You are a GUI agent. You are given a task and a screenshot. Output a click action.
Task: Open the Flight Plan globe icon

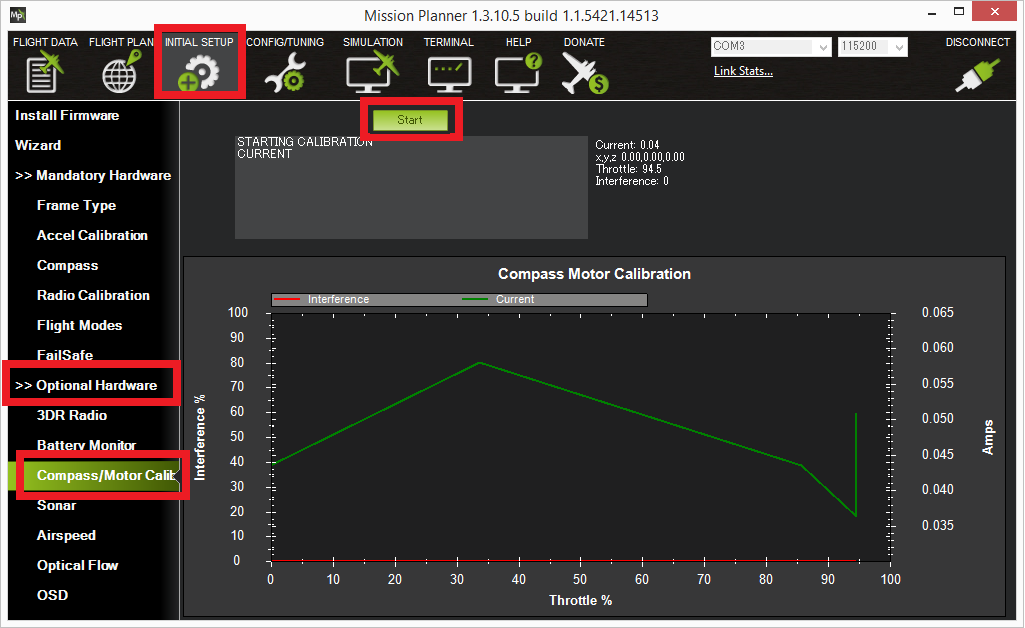coord(120,74)
